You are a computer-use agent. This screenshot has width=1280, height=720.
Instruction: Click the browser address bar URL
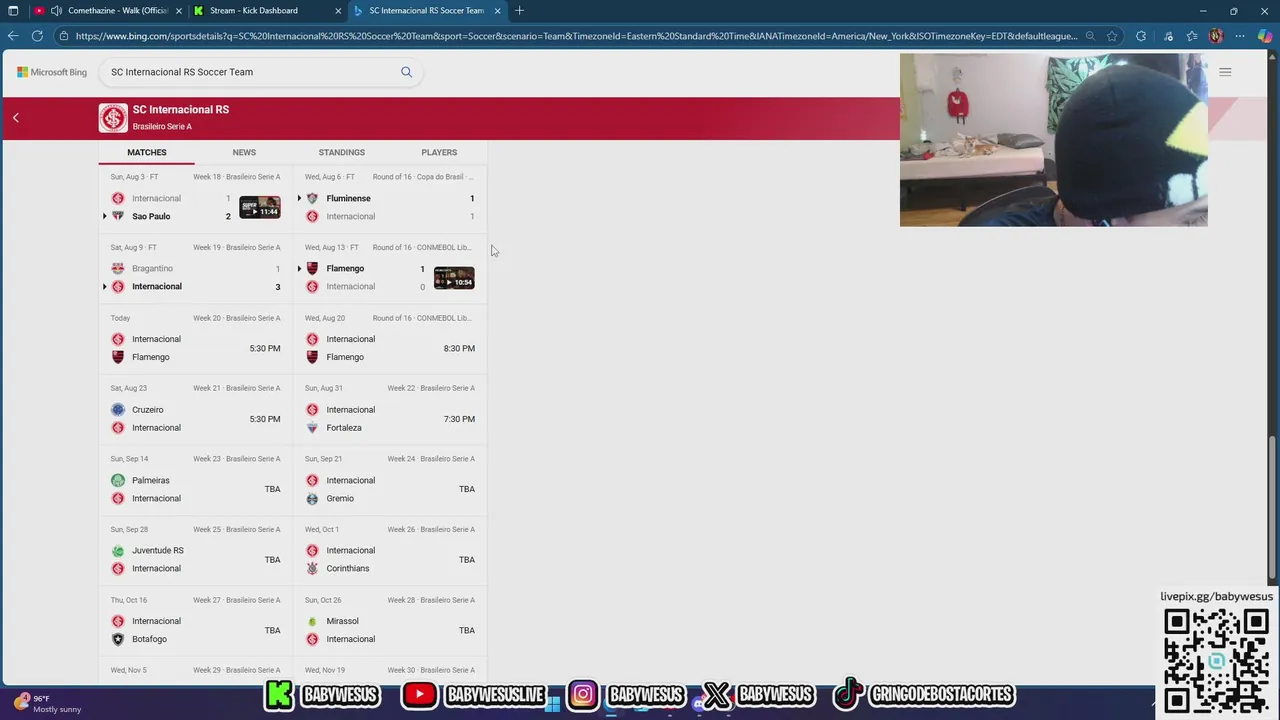pyautogui.click(x=576, y=36)
